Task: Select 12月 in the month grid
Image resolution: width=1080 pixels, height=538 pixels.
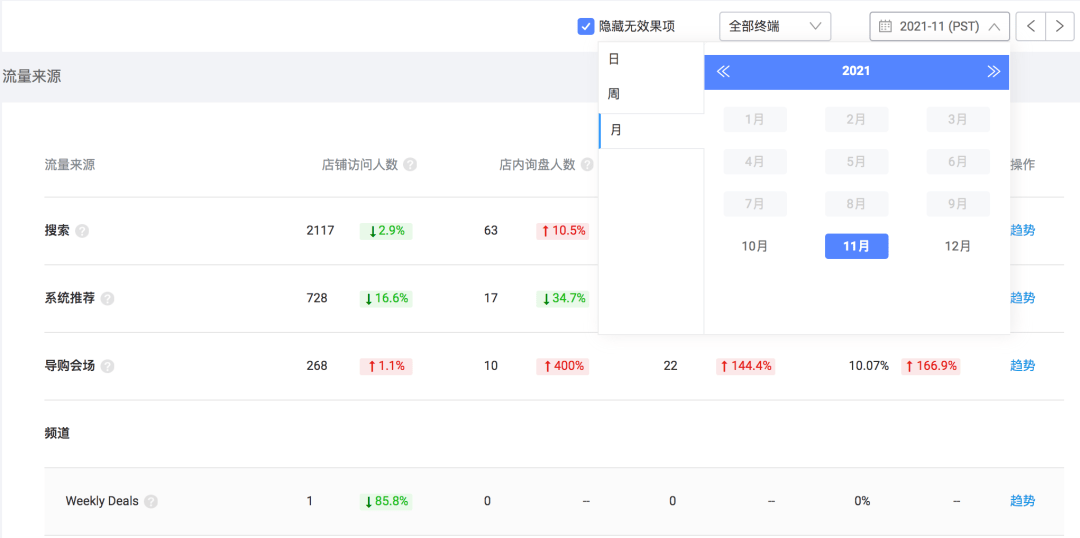Action: 957,246
